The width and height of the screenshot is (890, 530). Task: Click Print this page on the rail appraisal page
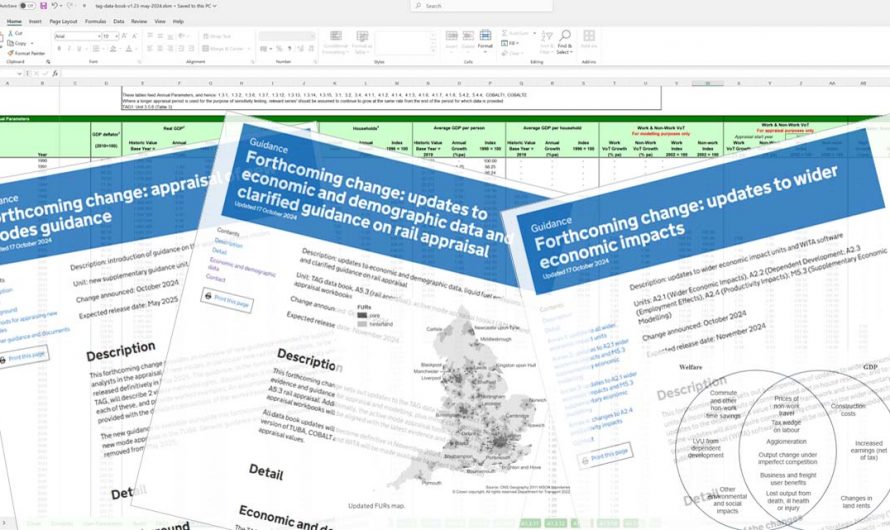227,300
